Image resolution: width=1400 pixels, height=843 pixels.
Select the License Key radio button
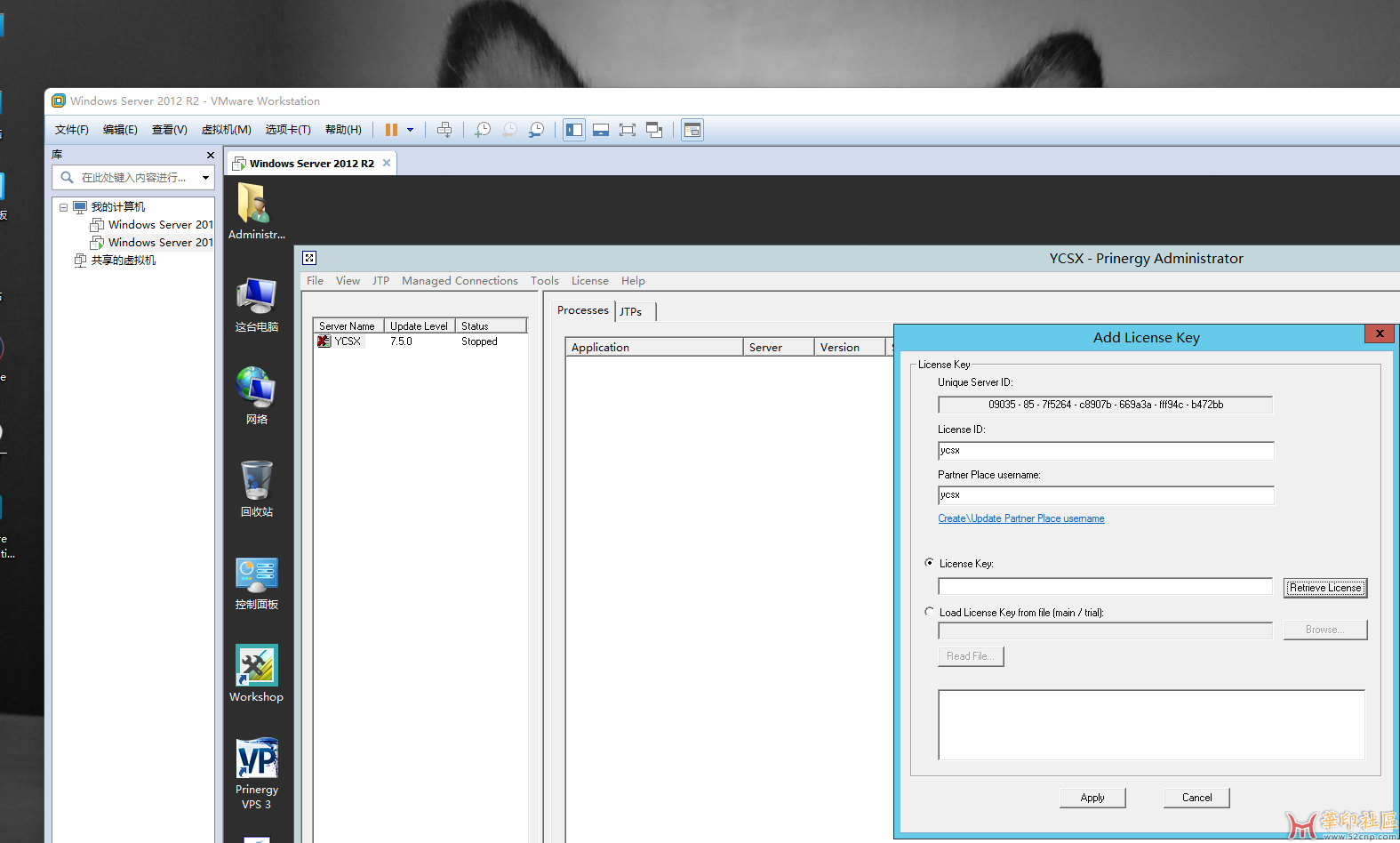(x=929, y=563)
